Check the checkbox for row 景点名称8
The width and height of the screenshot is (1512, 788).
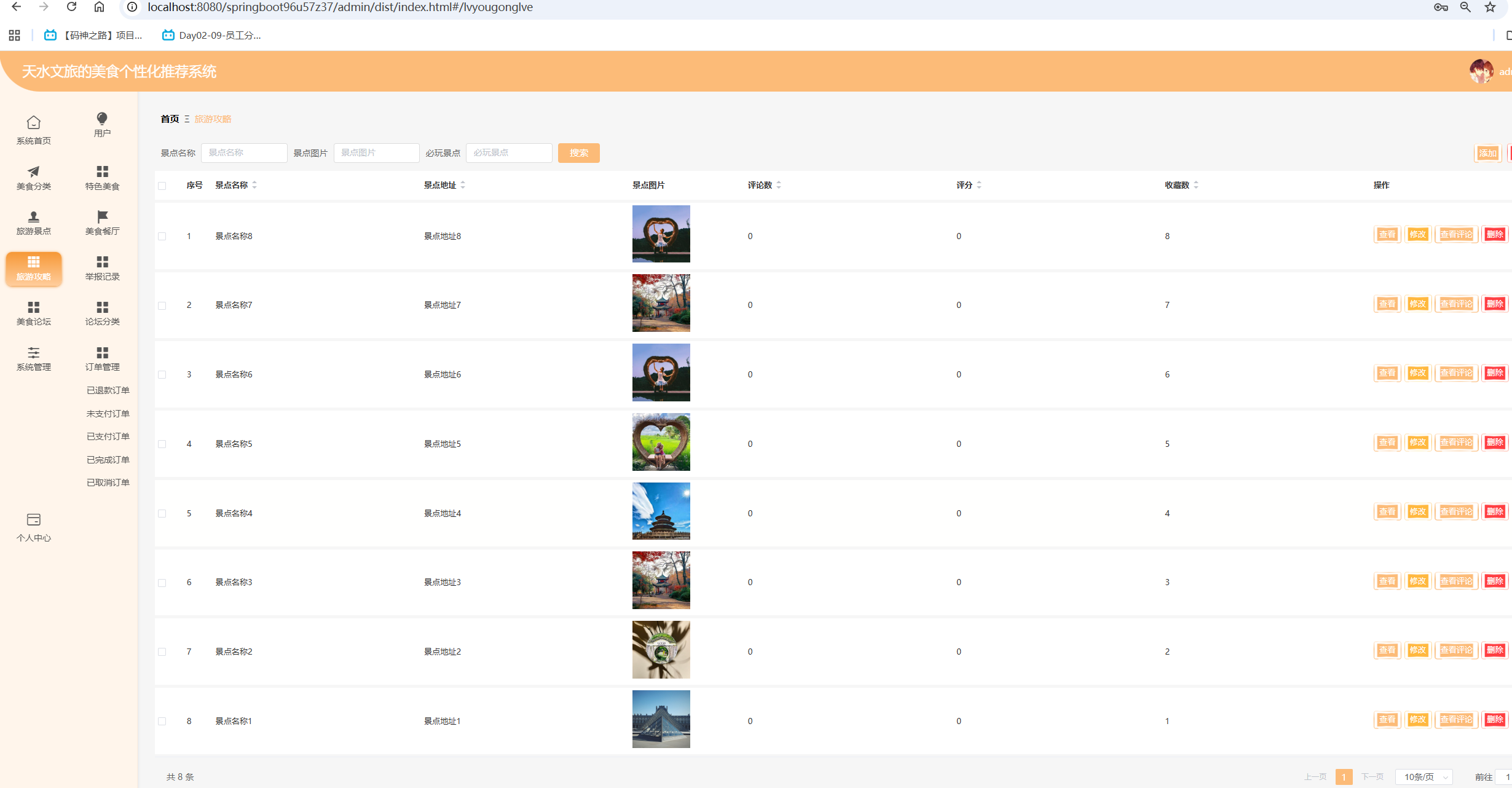162,236
